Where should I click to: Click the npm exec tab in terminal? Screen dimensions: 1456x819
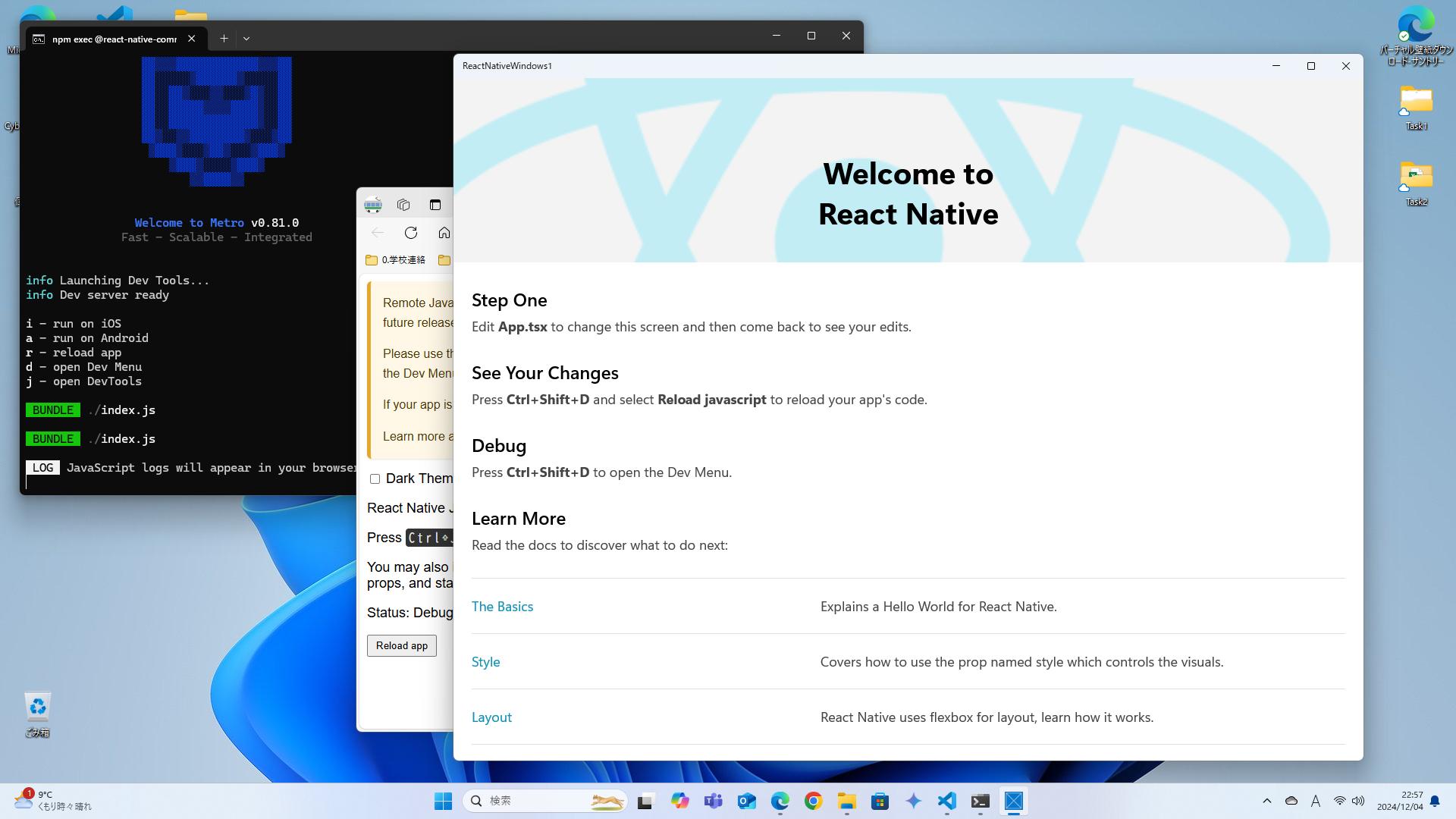click(x=112, y=38)
